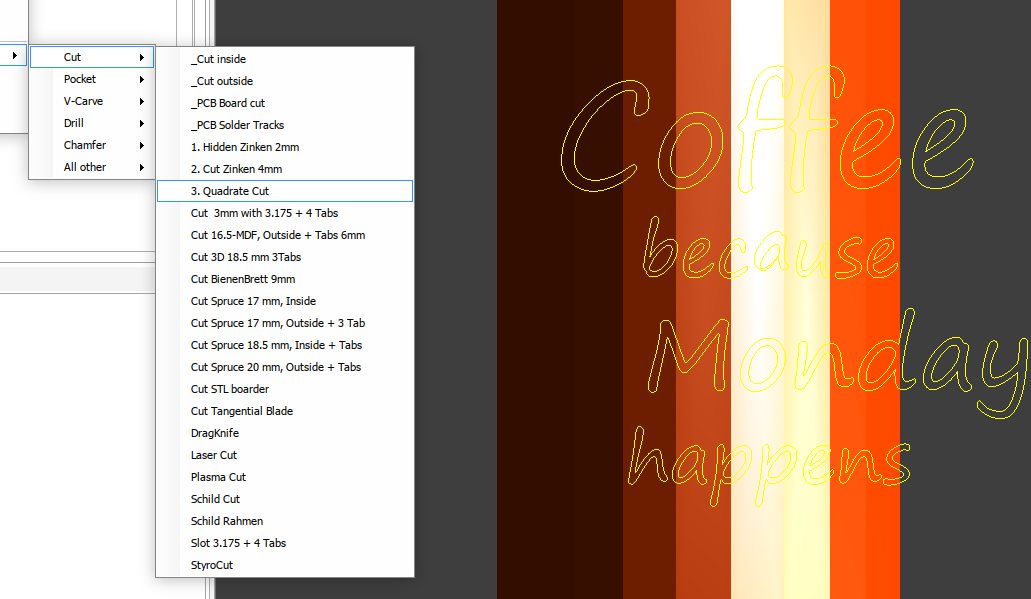Image resolution: width=1031 pixels, height=599 pixels.
Task: Expand the arrow next to Pocket
Action: pyautogui.click(x=141, y=80)
